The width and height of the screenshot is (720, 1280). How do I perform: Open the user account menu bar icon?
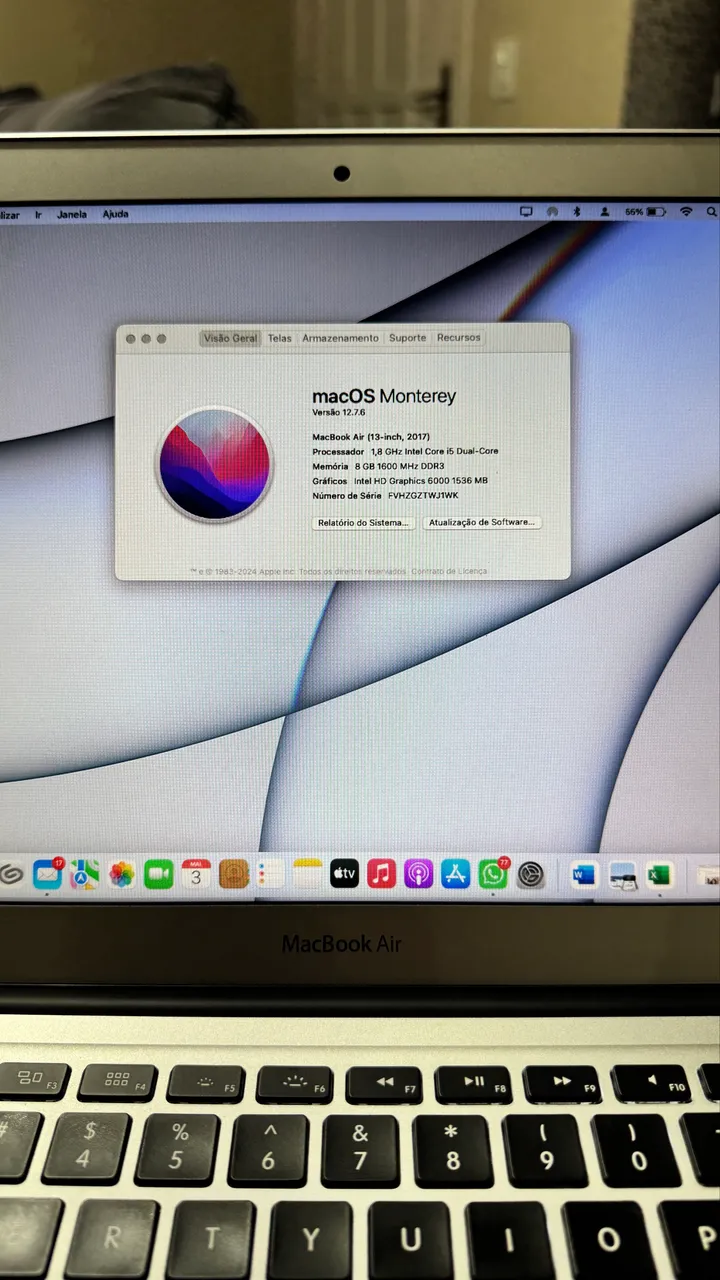coord(605,212)
